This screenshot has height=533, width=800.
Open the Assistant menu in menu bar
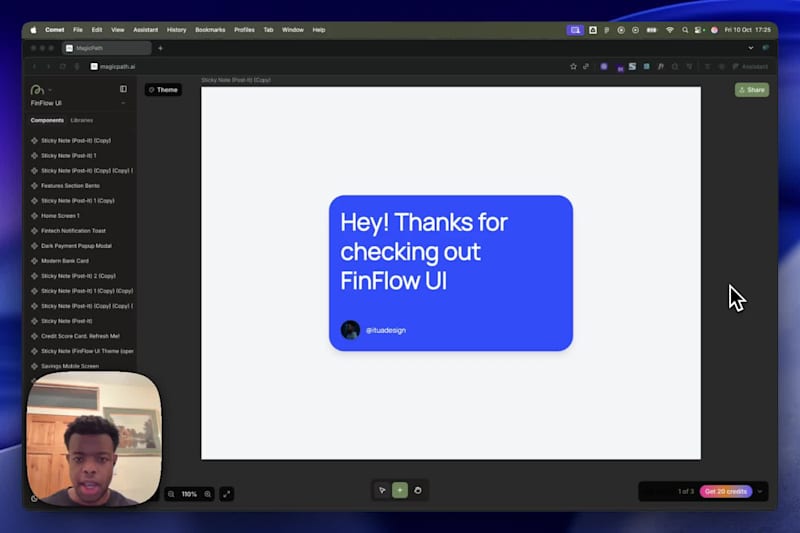[x=145, y=30]
